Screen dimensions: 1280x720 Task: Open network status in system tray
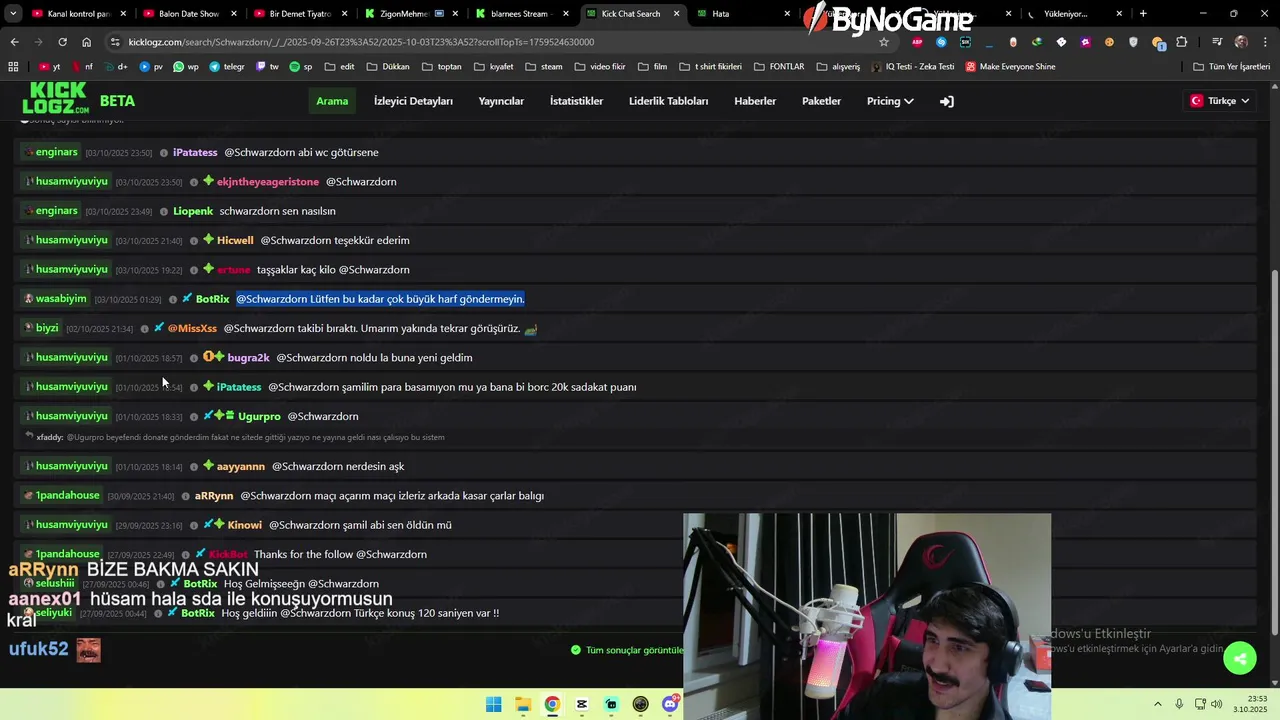click(x=1200, y=704)
